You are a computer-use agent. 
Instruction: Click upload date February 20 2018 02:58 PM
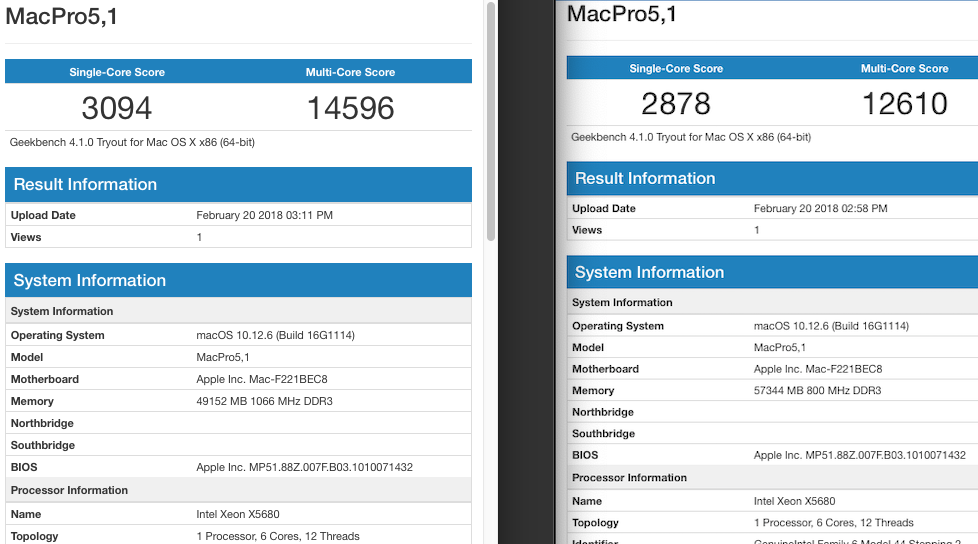[x=820, y=208]
